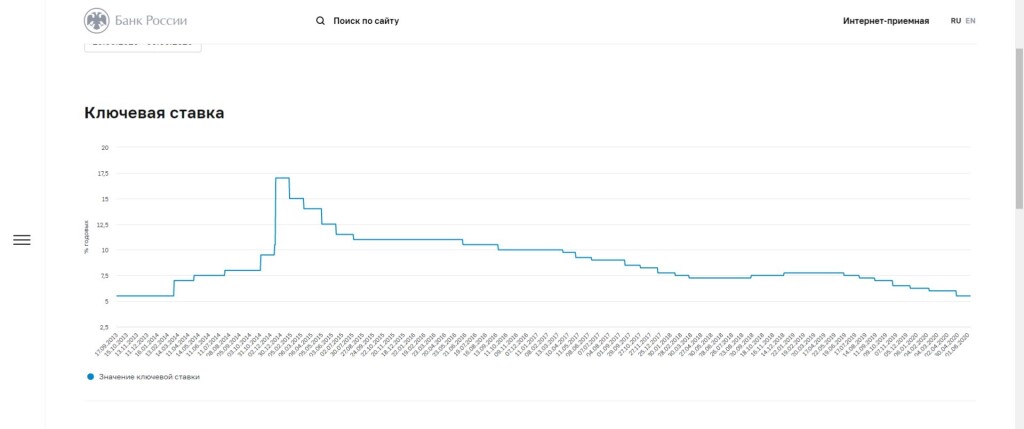Click the chart peak at 17% rate
The height and width of the screenshot is (429, 1024).
click(282, 178)
